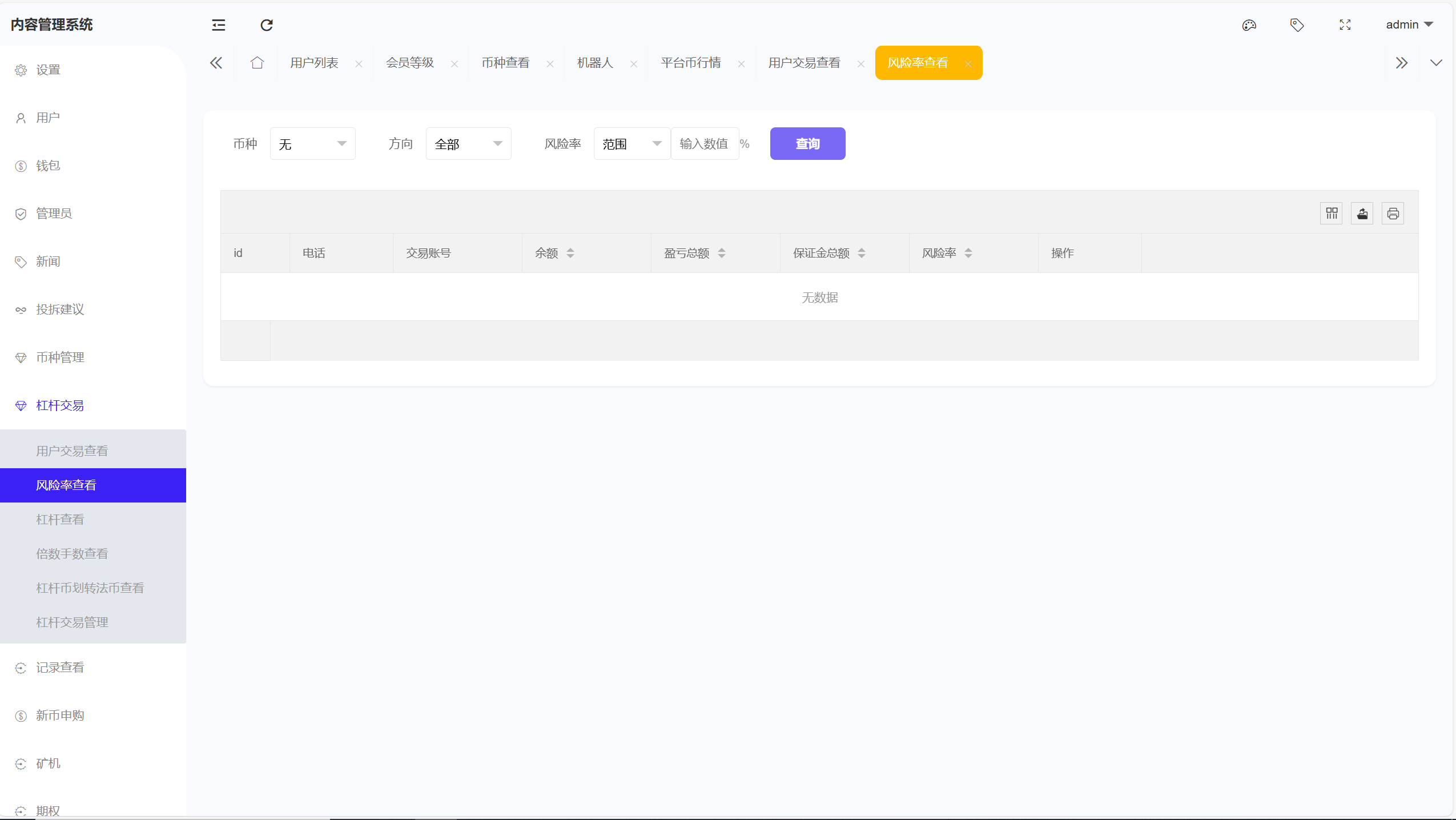Sort table by 余额 column
This screenshot has height=820, width=1456.
coord(570,253)
